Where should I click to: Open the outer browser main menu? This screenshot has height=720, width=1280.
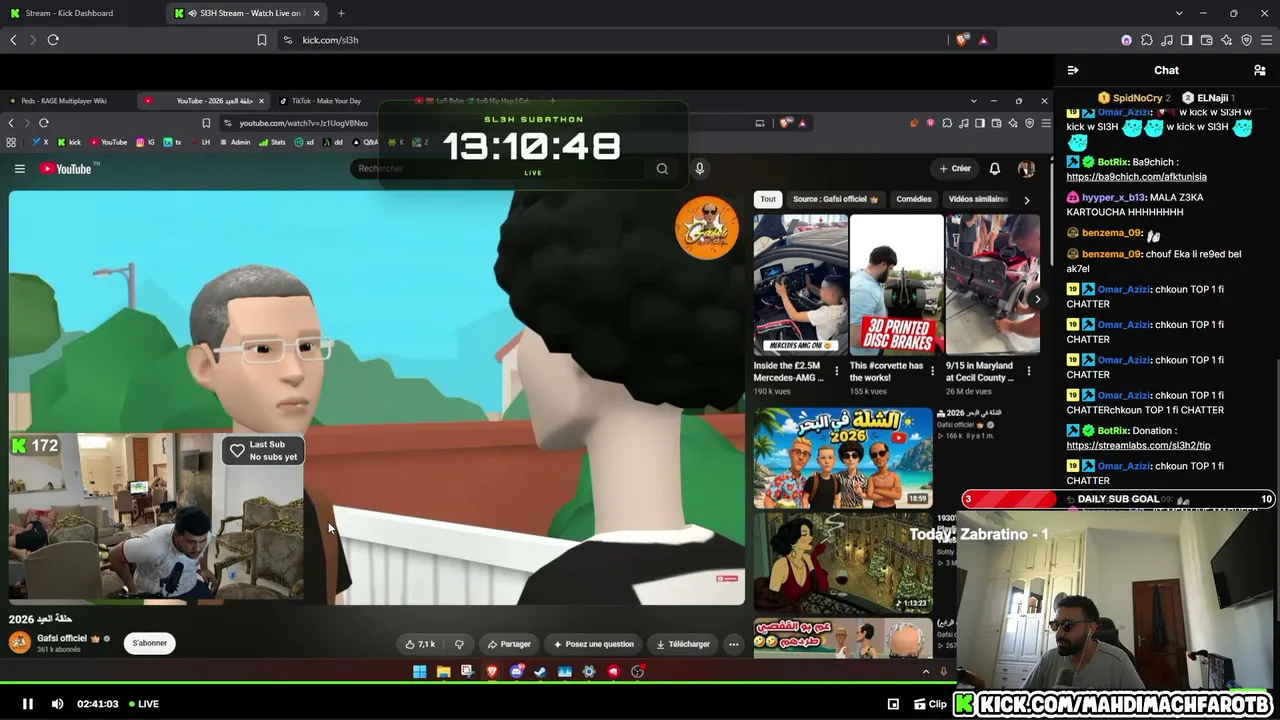1267,40
